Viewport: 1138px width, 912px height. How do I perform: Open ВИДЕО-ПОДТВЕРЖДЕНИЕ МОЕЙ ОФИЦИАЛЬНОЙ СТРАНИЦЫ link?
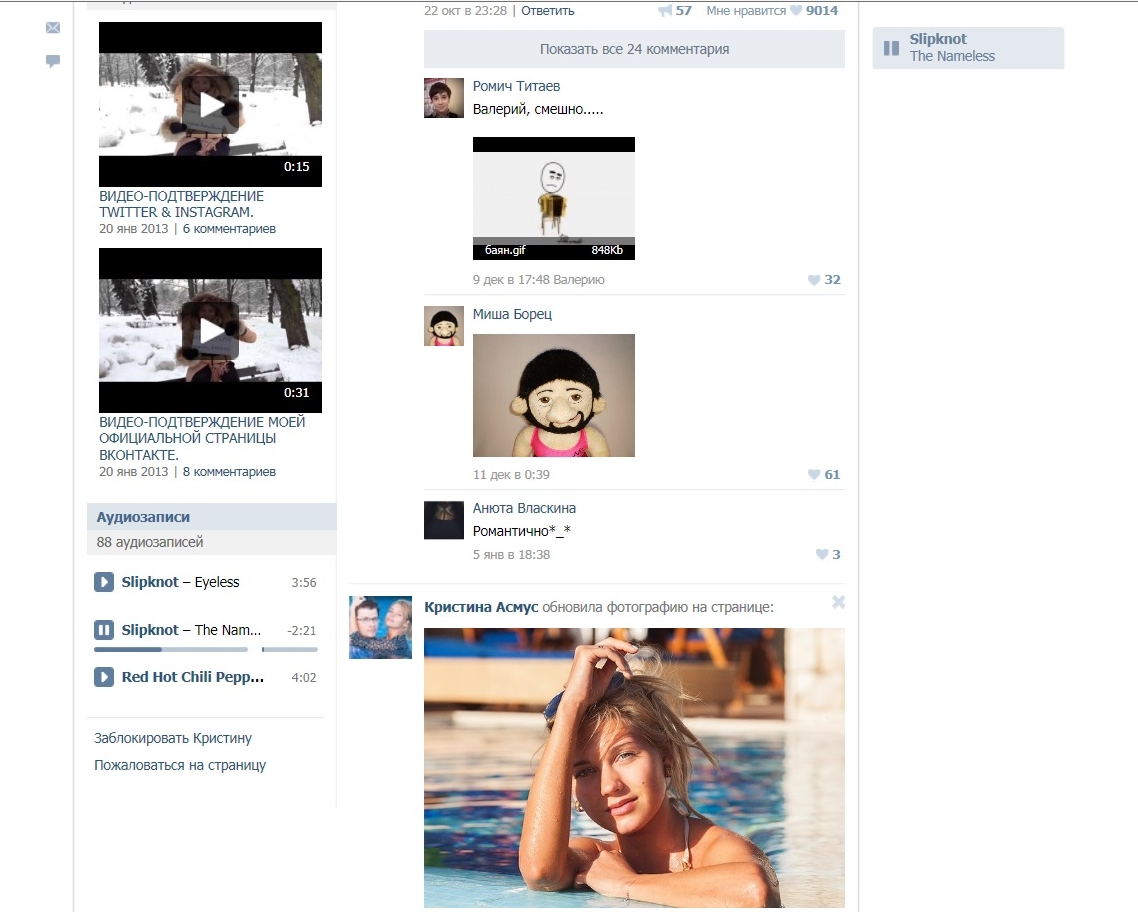coord(202,438)
